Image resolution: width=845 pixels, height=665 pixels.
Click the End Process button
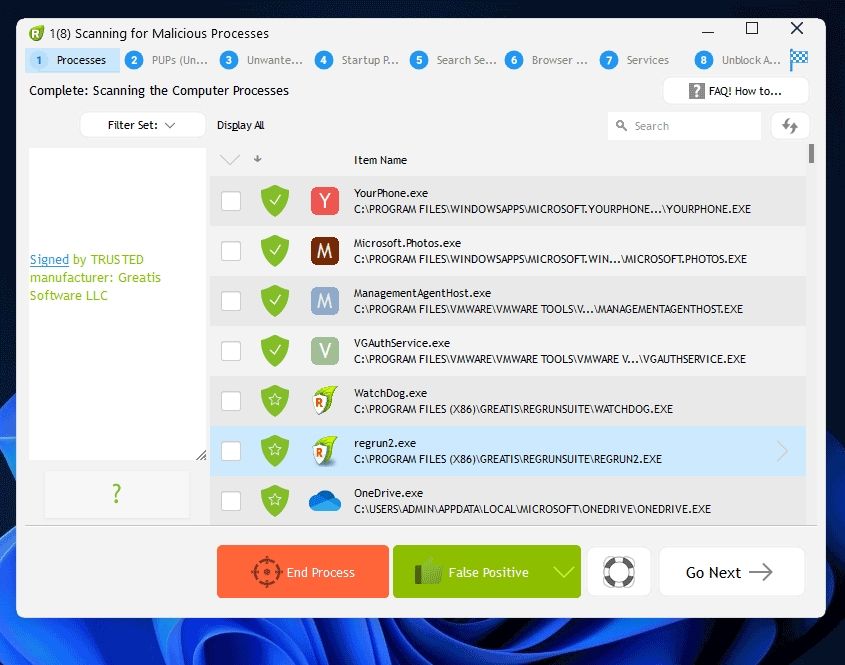pyautogui.click(x=303, y=572)
